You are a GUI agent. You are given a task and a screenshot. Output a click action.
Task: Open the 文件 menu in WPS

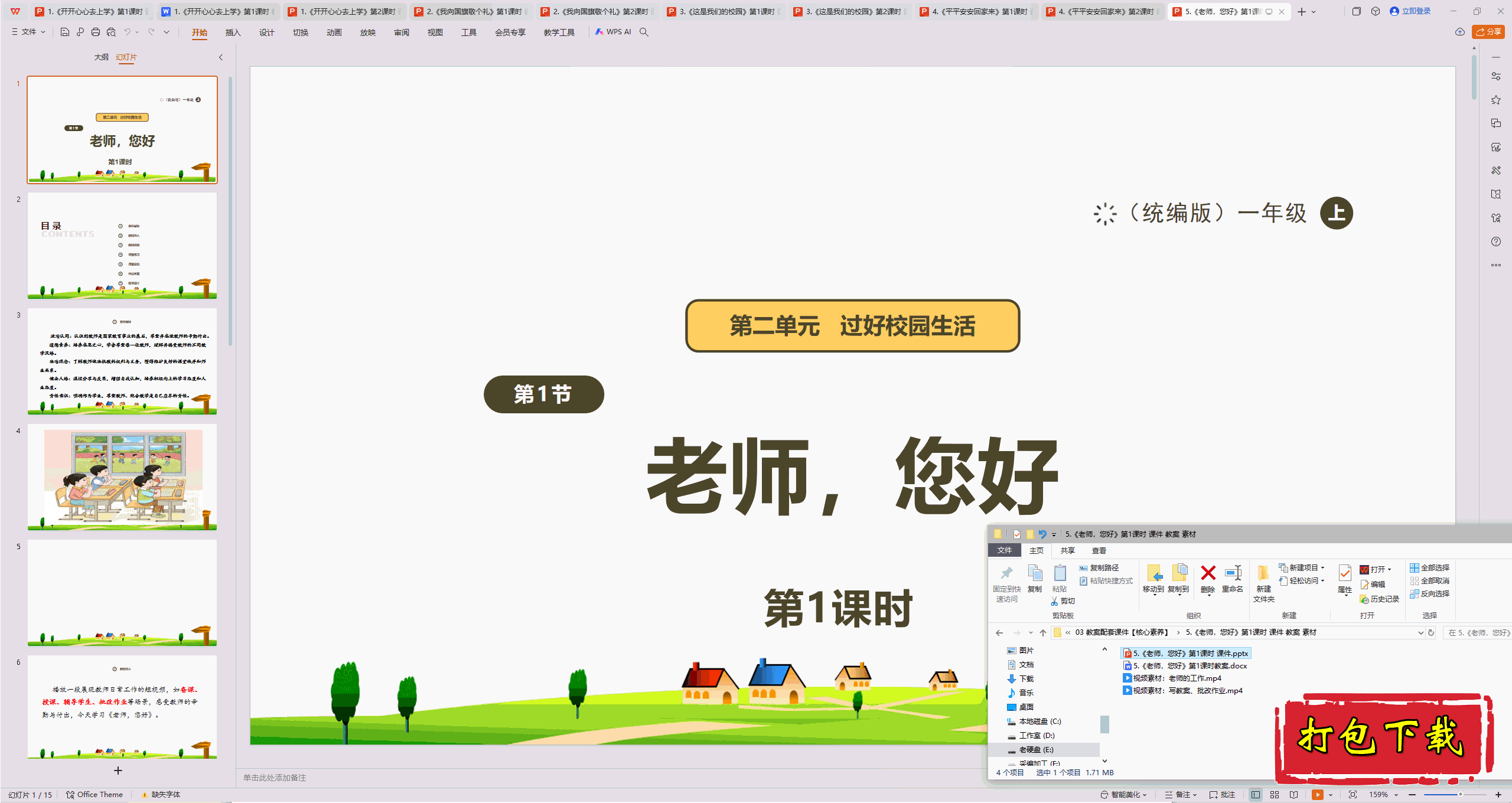(x=28, y=32)
